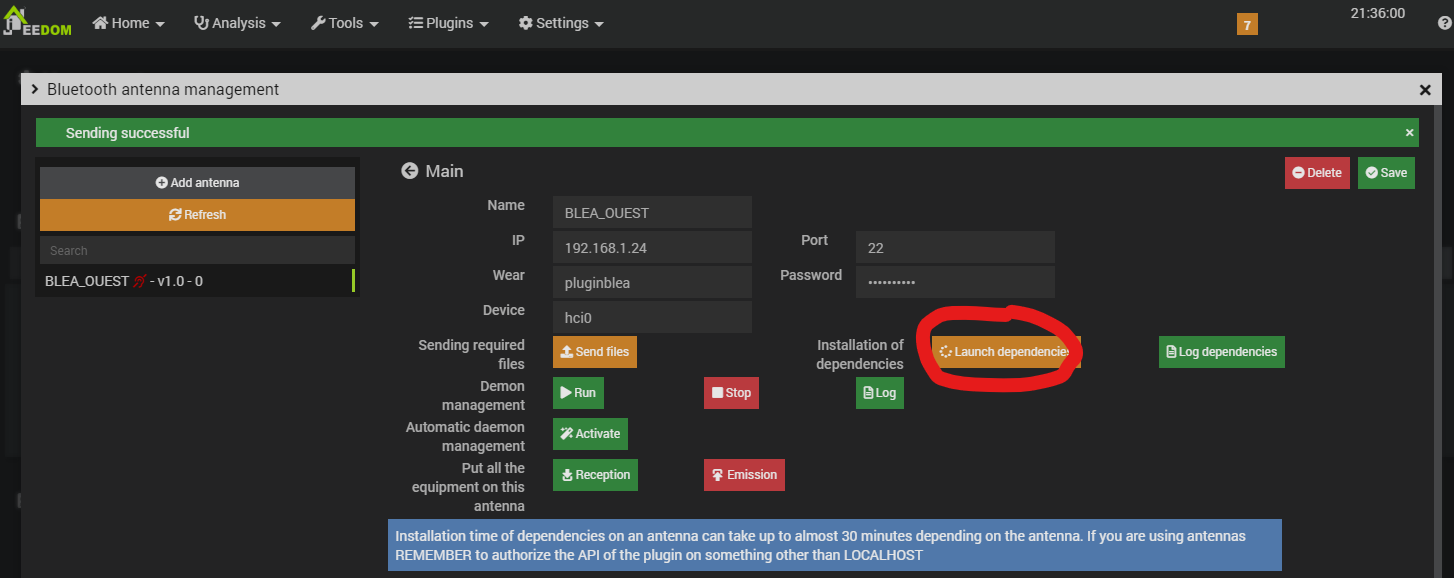This screenshot has width=1454, height=578.
Task: Open the Home menu
Action: click(x=128, y=23)
